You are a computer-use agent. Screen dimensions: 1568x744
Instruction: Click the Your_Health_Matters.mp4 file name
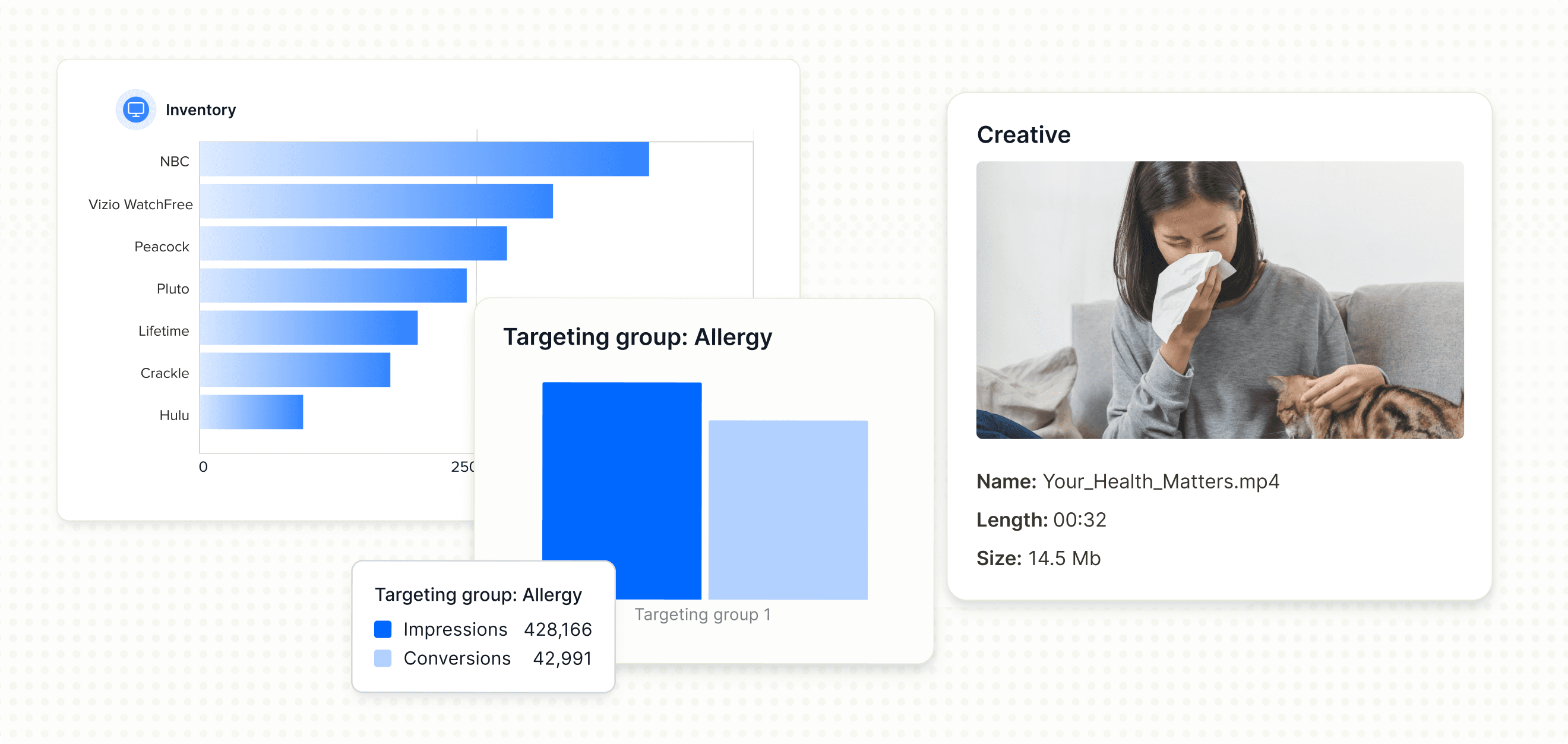1160,481
